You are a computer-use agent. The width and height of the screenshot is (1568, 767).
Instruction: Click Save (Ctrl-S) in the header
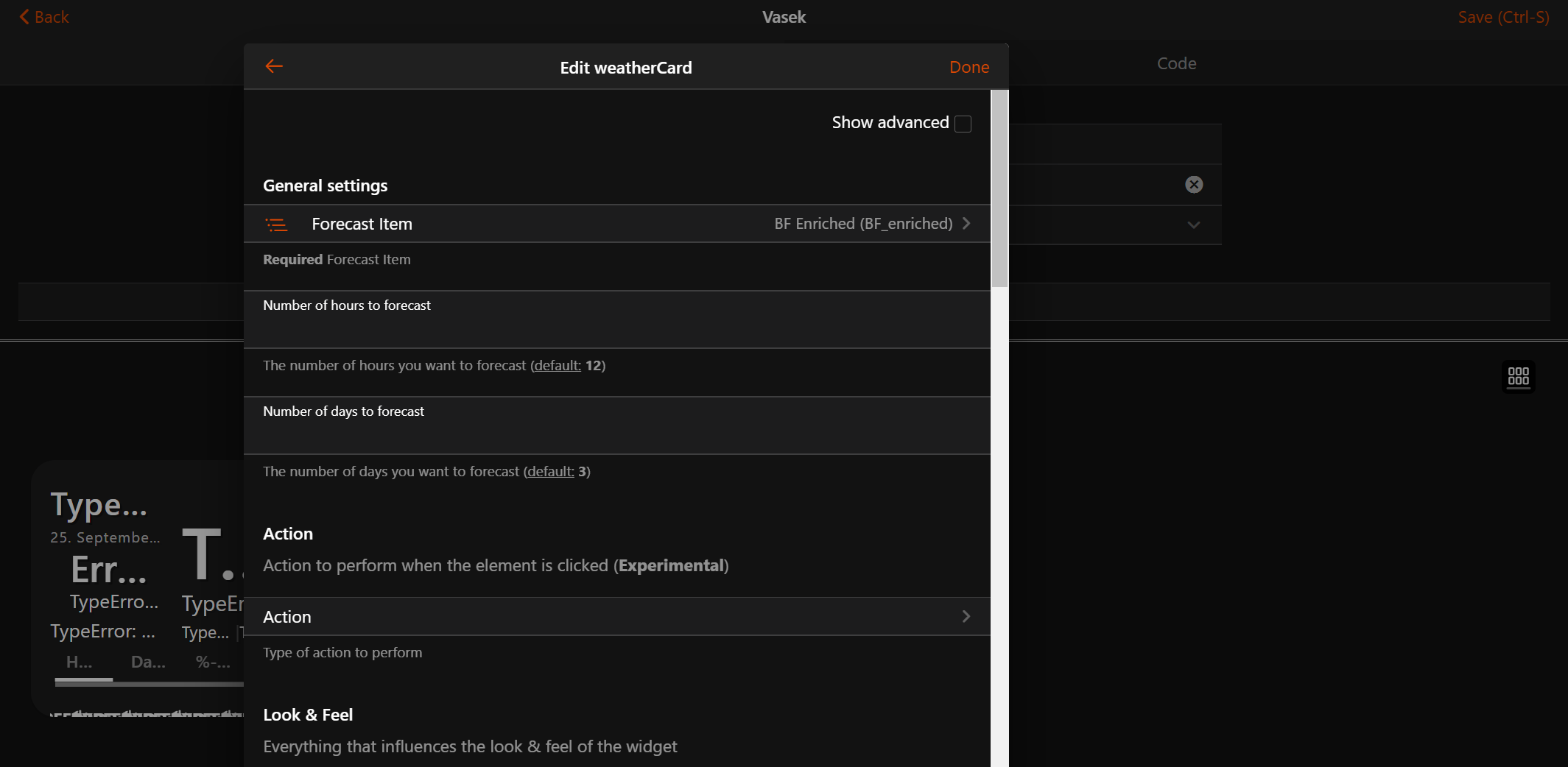1503,18
